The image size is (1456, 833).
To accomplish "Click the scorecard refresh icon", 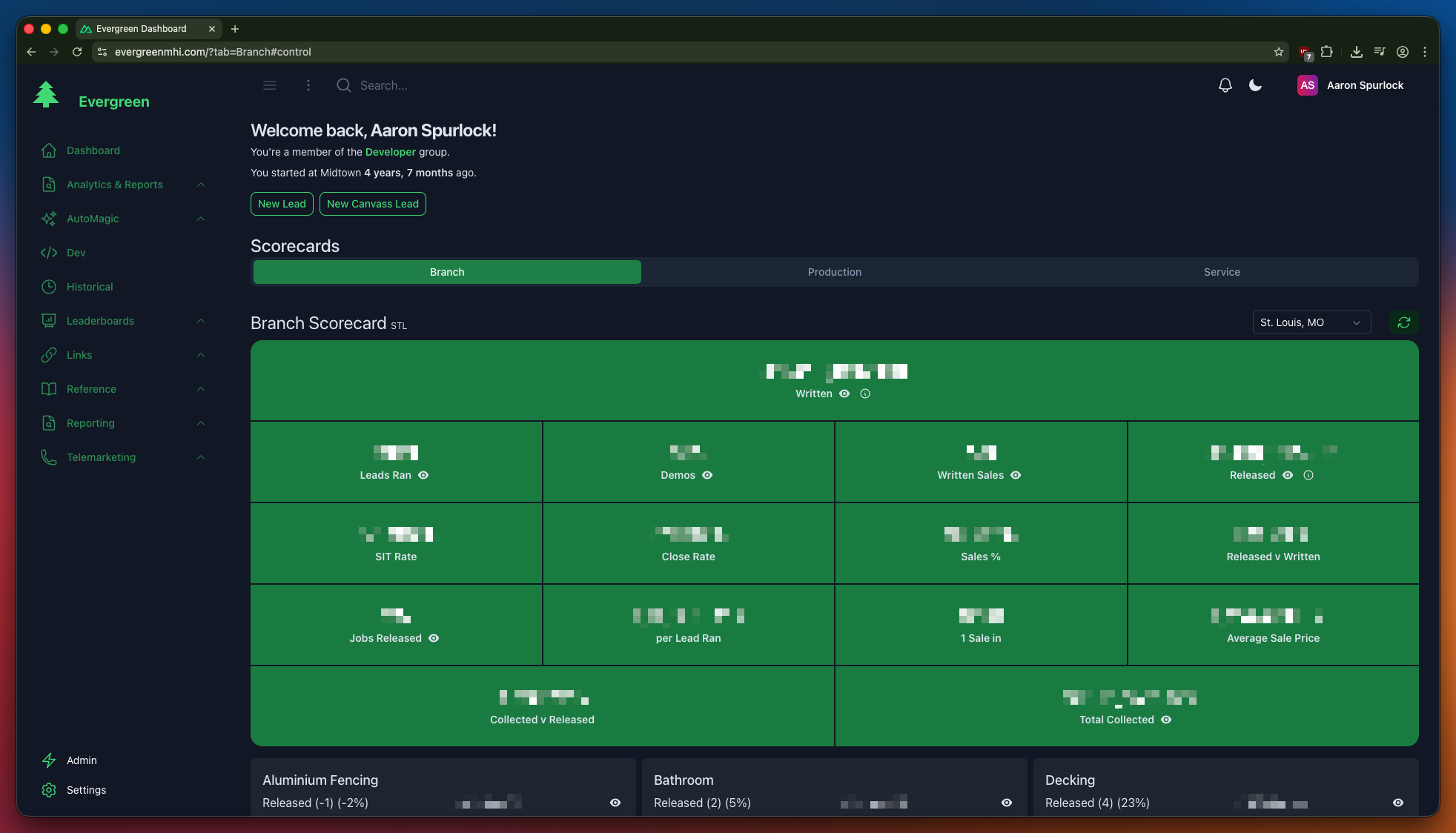I will coord(1403,322).
